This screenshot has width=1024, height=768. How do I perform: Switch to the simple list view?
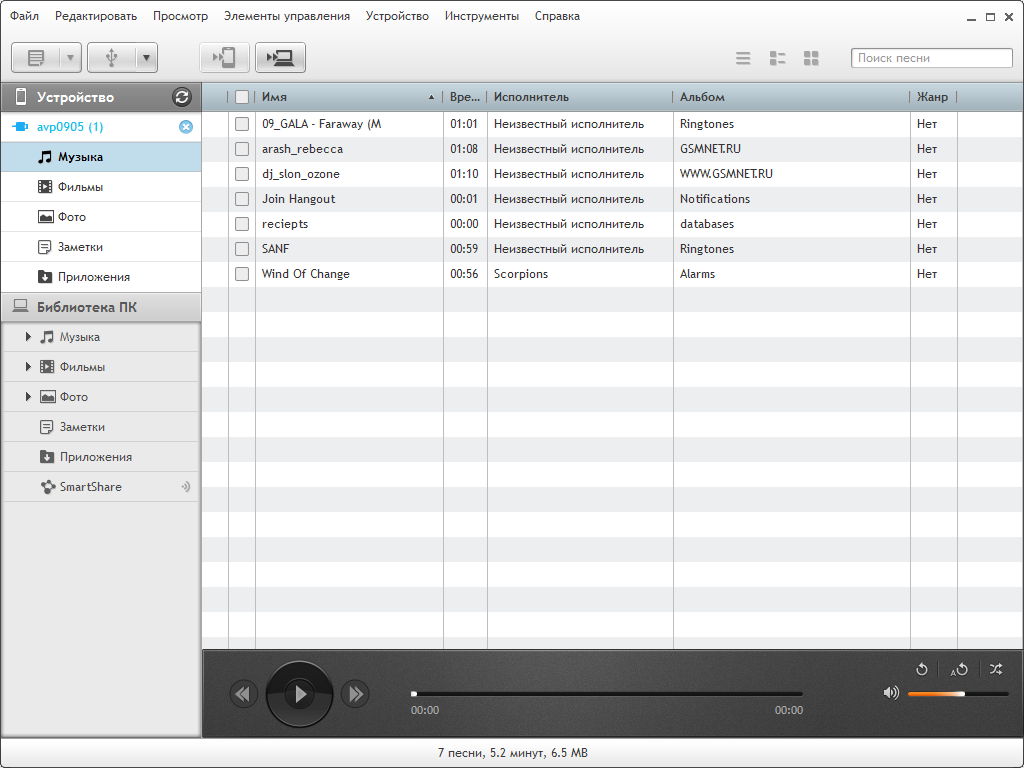[743, 58]
